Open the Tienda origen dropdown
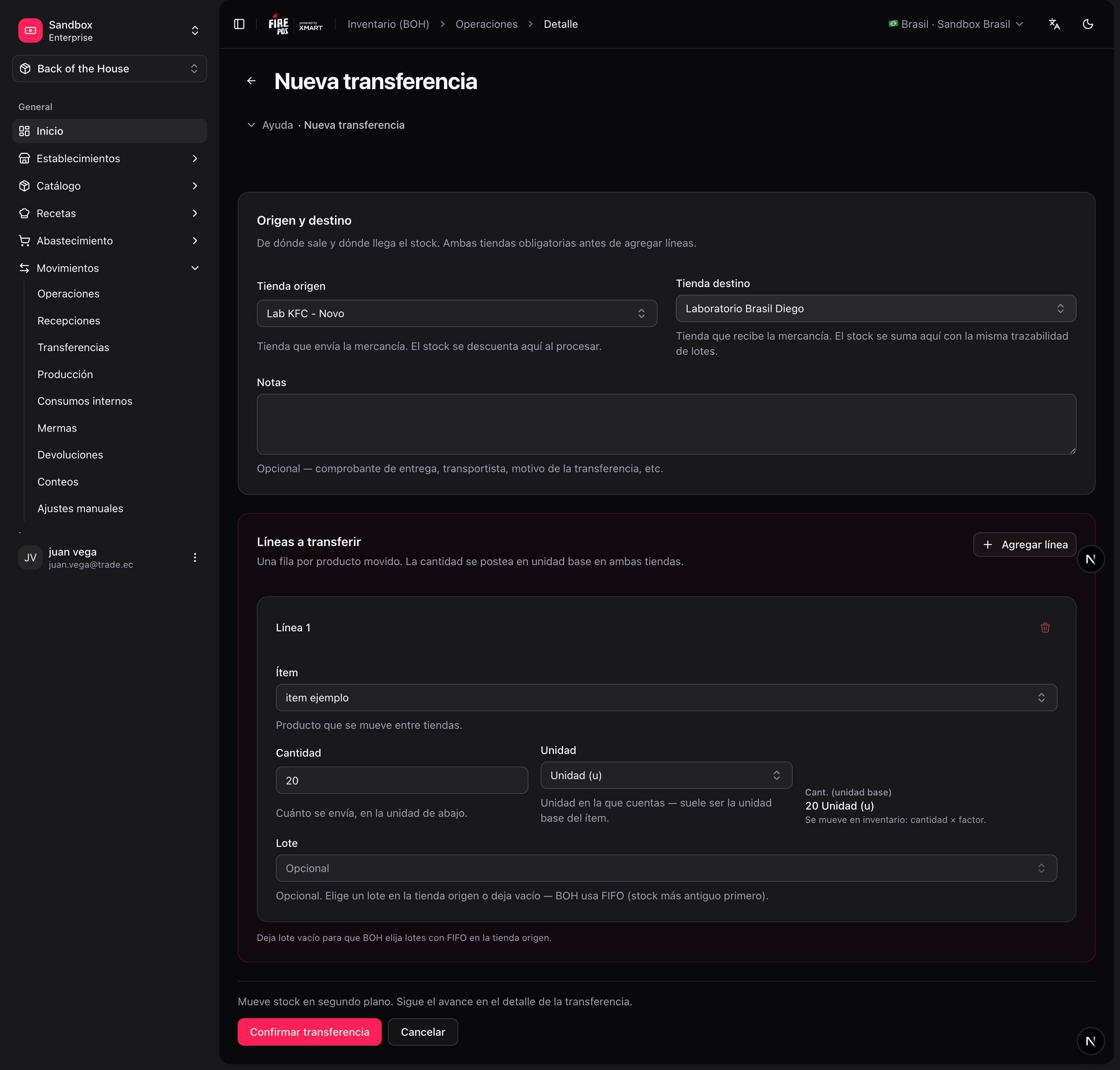 tap(456, 313)
